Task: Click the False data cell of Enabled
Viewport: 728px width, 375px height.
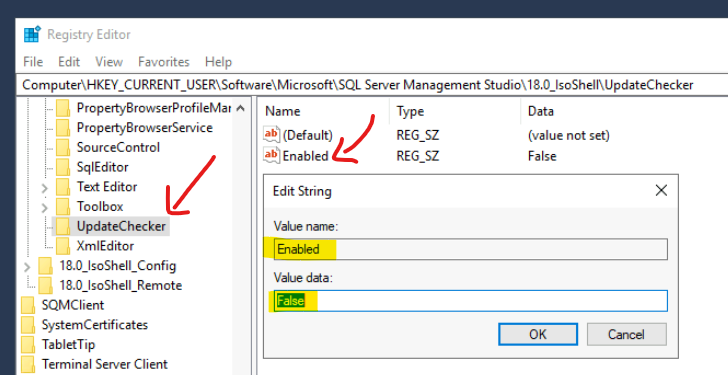Action: [x=542, y=156]
